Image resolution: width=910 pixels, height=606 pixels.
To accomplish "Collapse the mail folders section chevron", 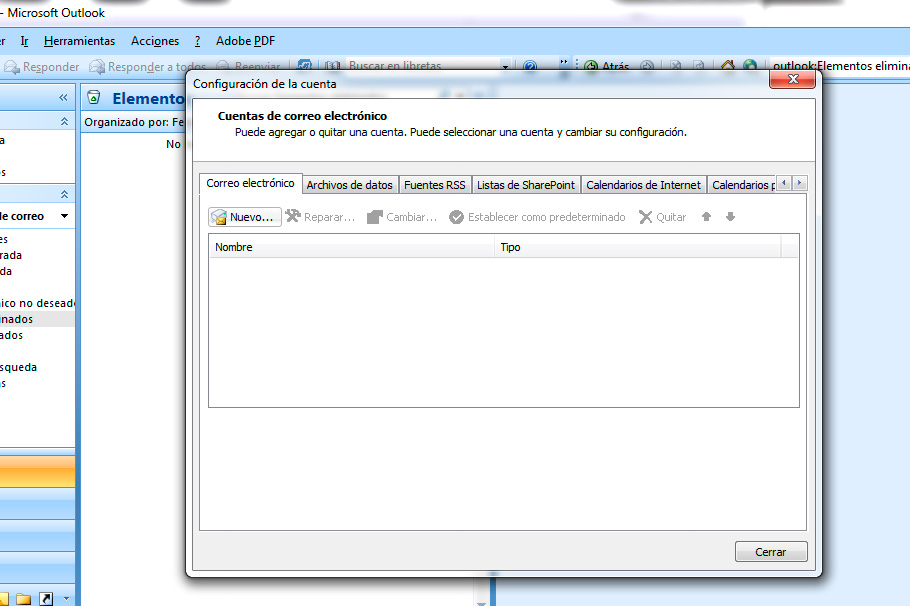I will coord(64,194).
